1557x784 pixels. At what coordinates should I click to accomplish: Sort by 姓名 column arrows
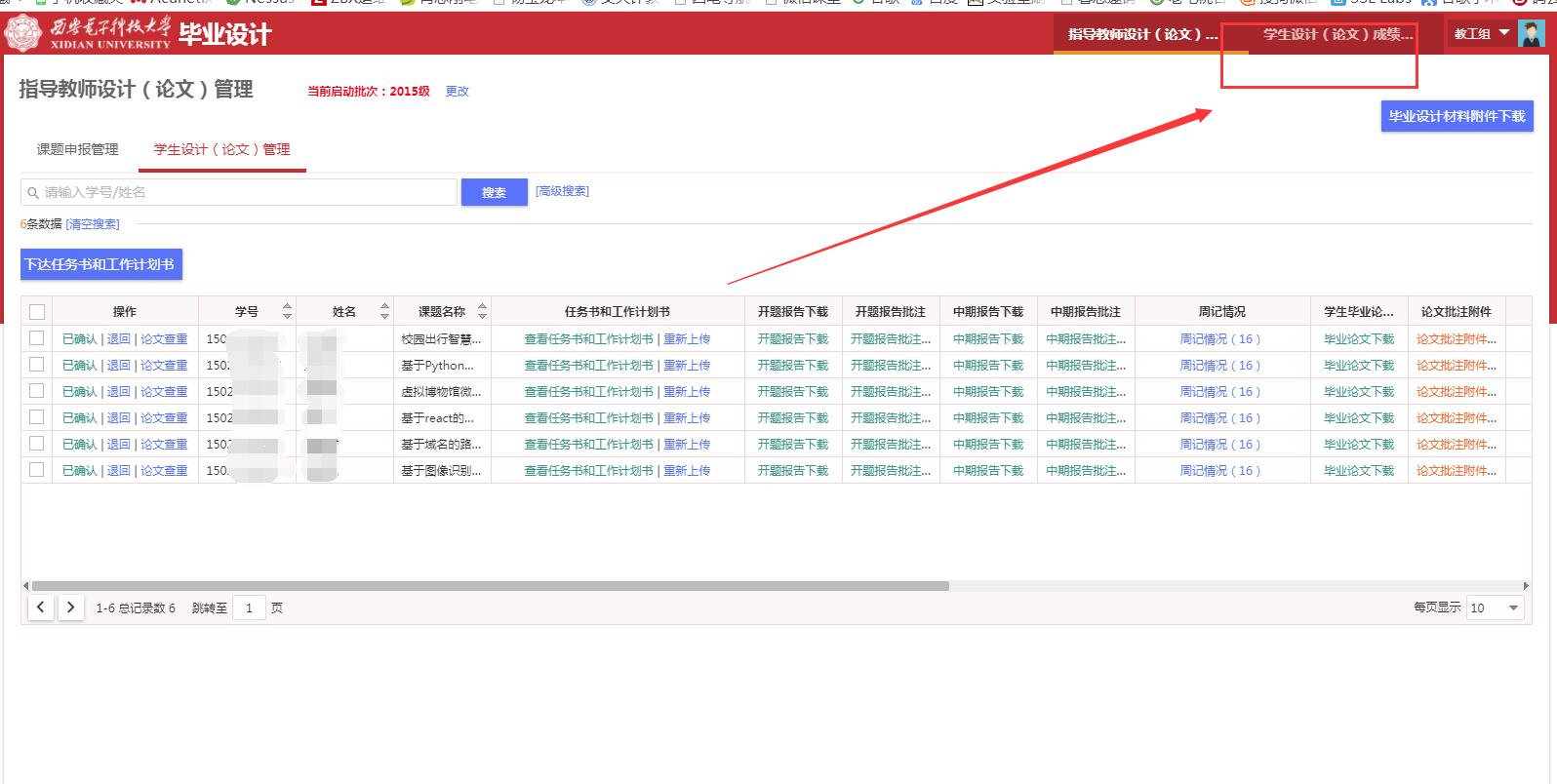pos(384,312)
